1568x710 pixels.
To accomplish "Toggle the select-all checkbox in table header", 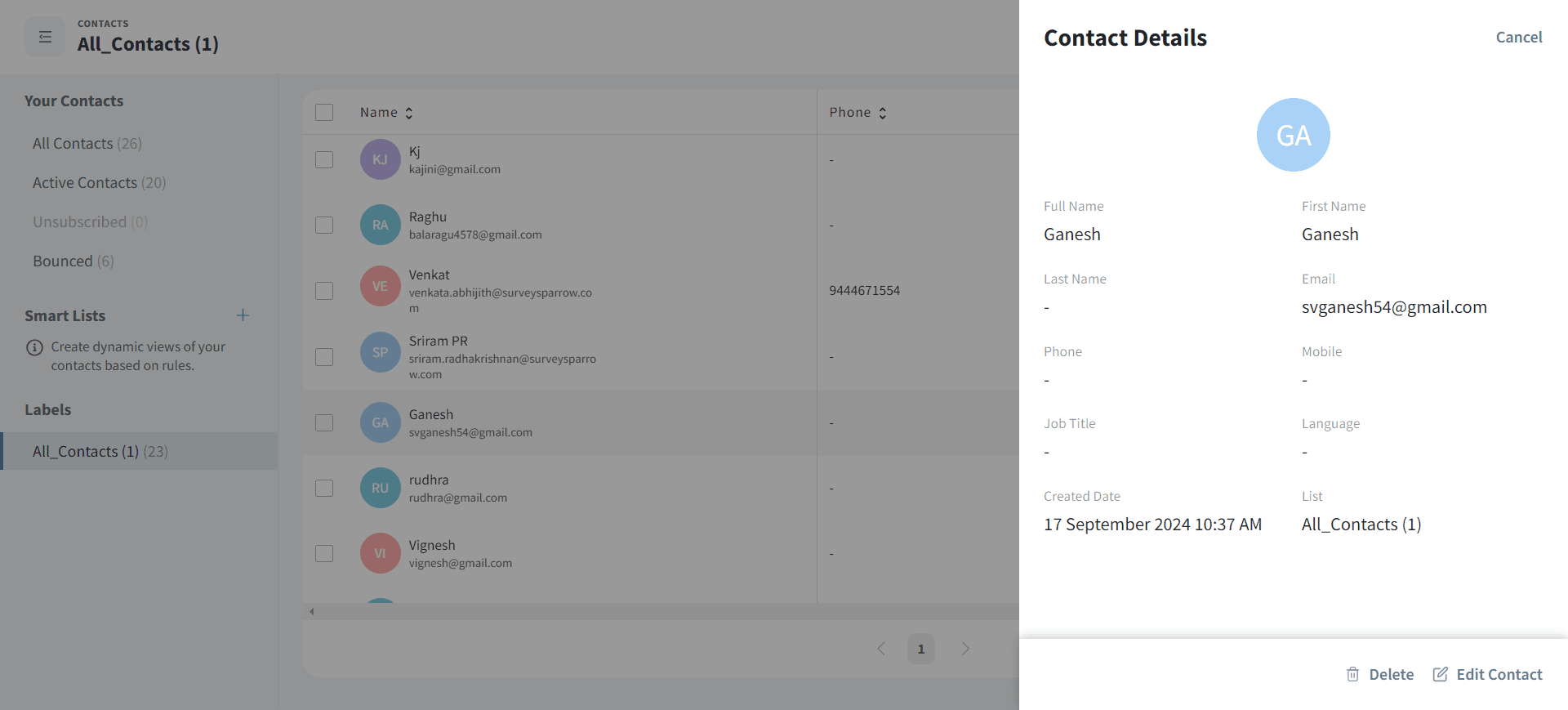I will (324, 112).
